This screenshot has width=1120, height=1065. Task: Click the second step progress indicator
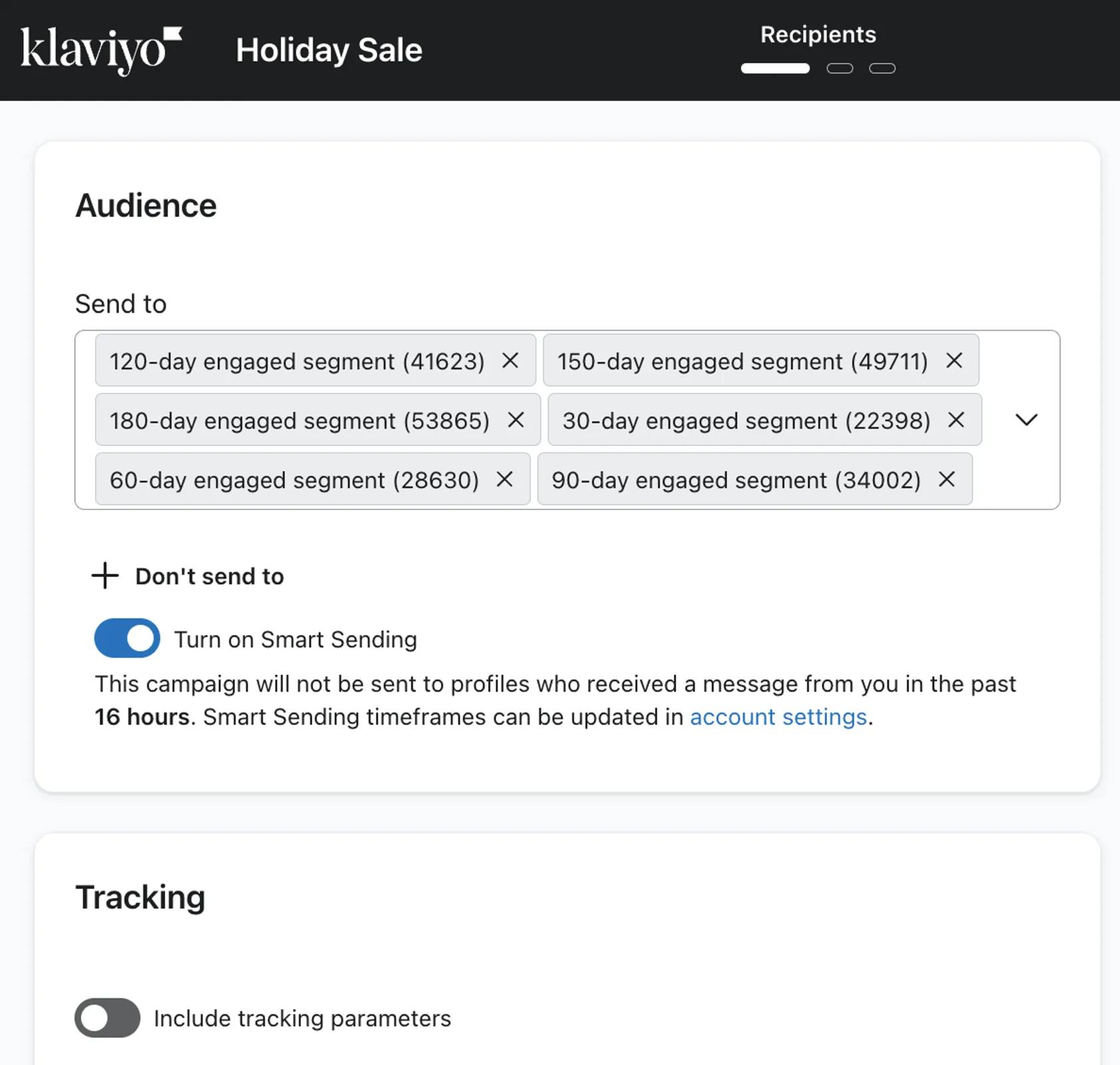840,68
